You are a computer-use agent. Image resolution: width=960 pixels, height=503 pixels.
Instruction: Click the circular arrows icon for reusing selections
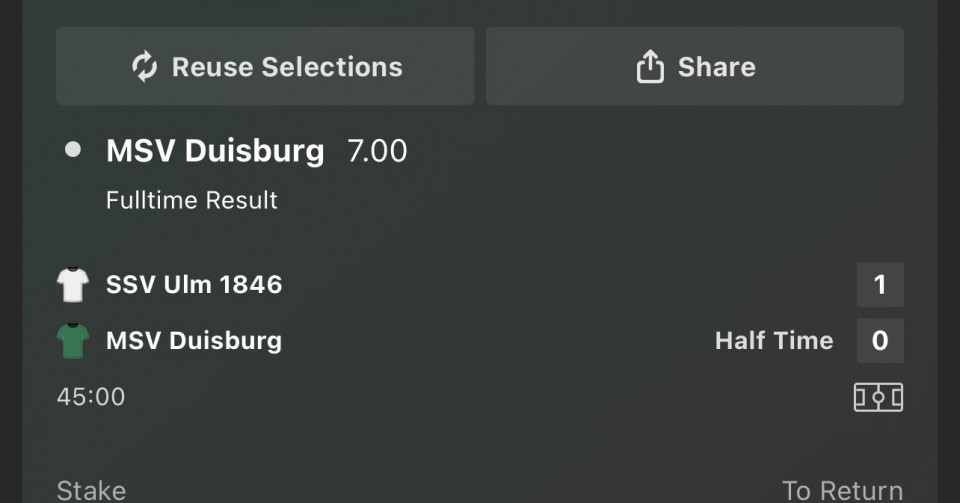[145, 67]
